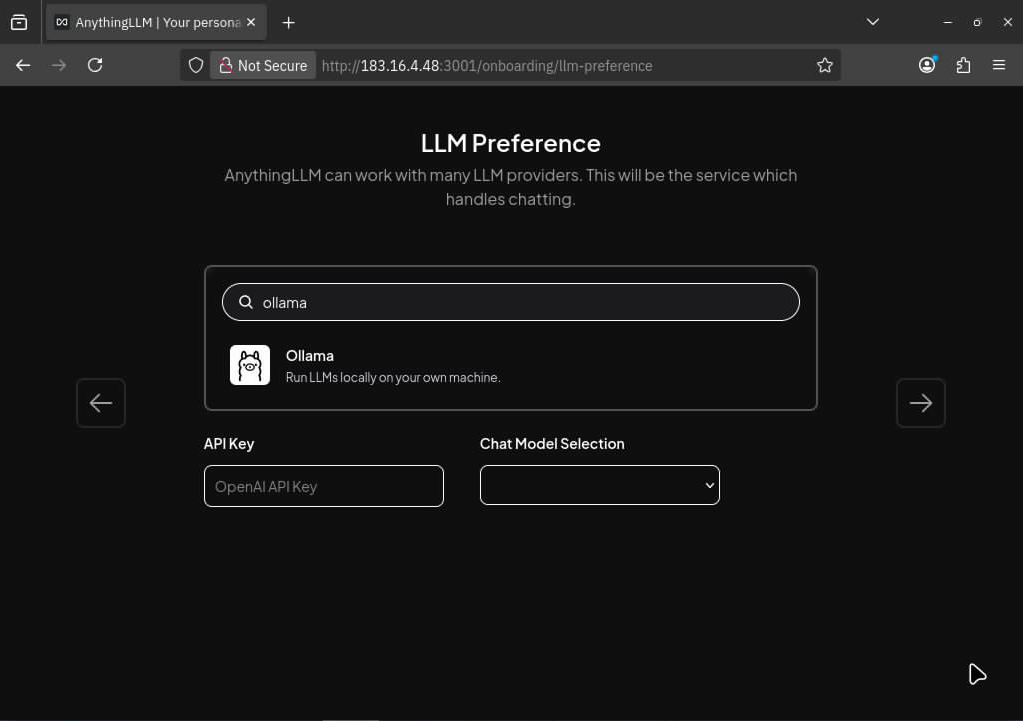This screenshot has width=1024, height=721.
Task: Click the search magnifier icon in provider search
Action: tap(245, 302)
